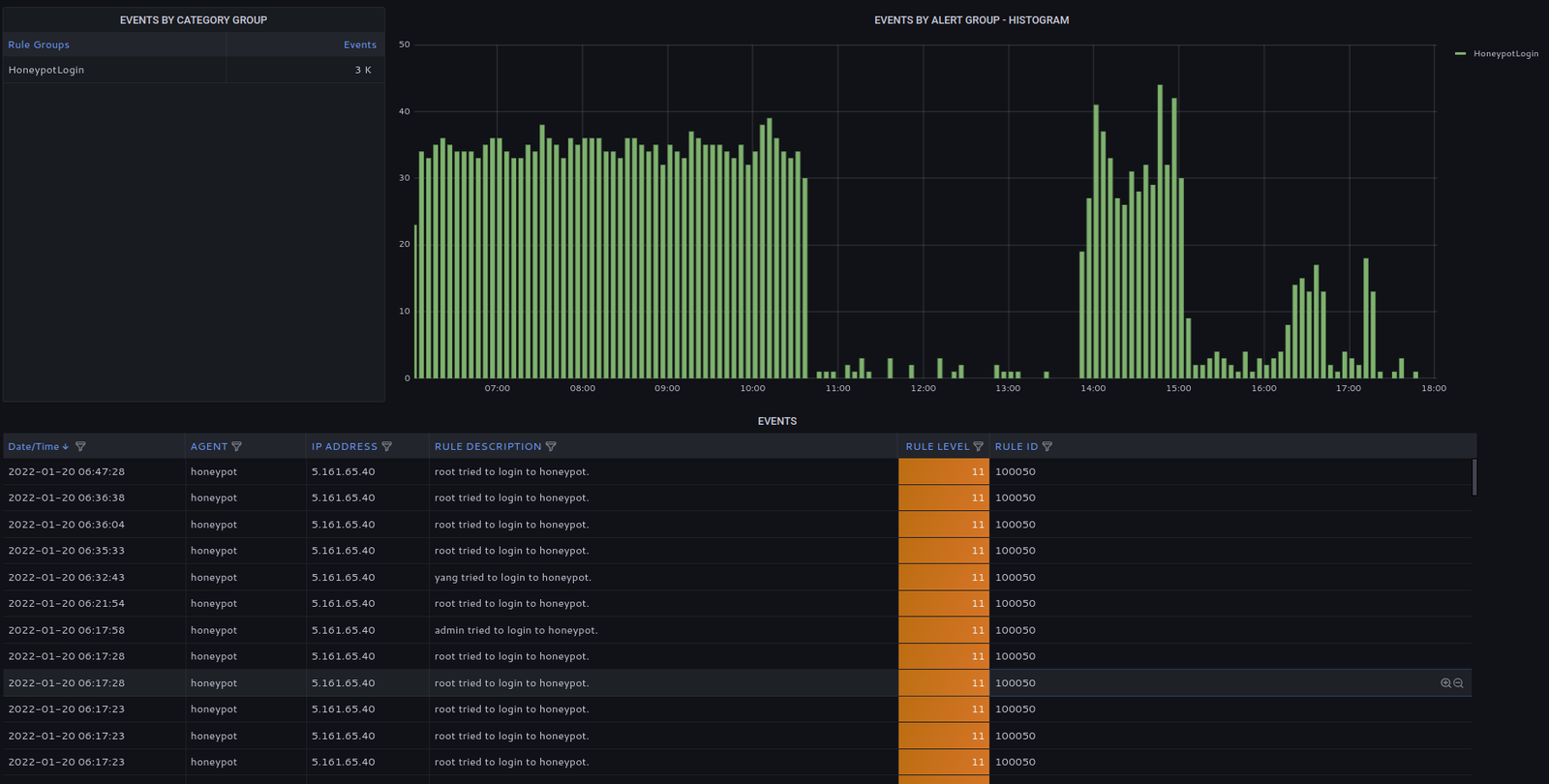Click the 'yang tried to login' description cell
The height and width of the screenshot is (784, 1549).
click(x=512, y=578)
